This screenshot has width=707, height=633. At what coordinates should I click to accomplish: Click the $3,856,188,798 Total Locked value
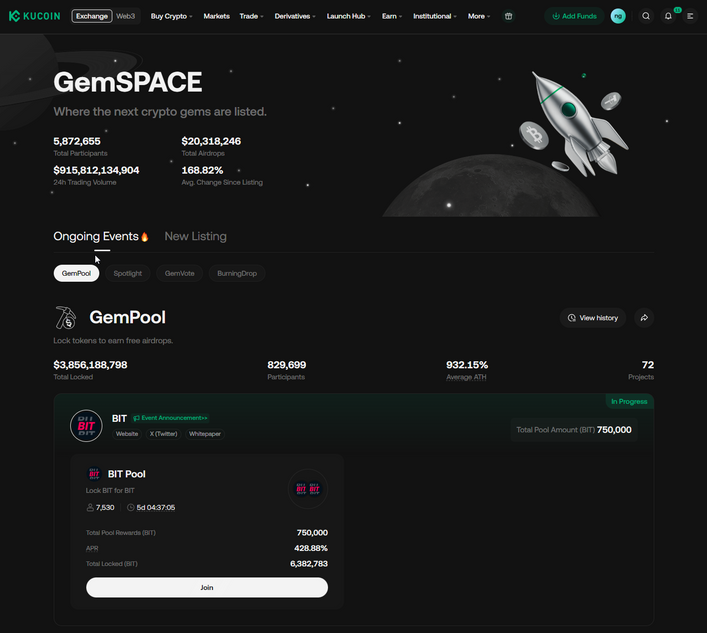[90, 365]
